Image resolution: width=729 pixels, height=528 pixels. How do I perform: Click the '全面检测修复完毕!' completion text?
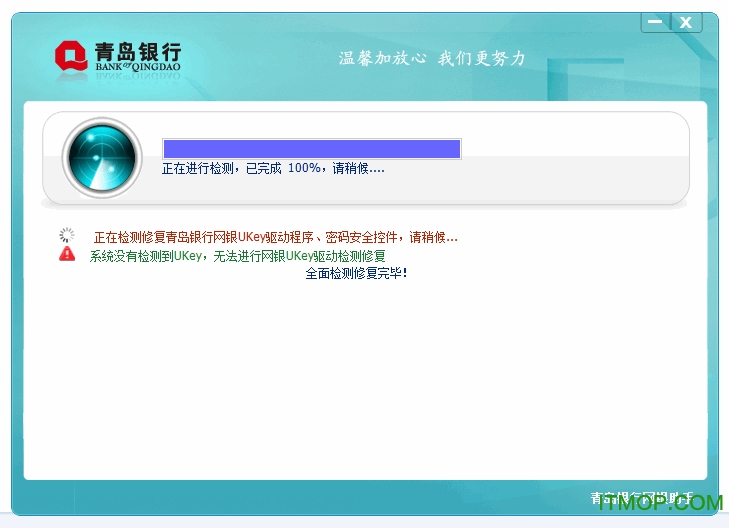click(x=356, y=273)
